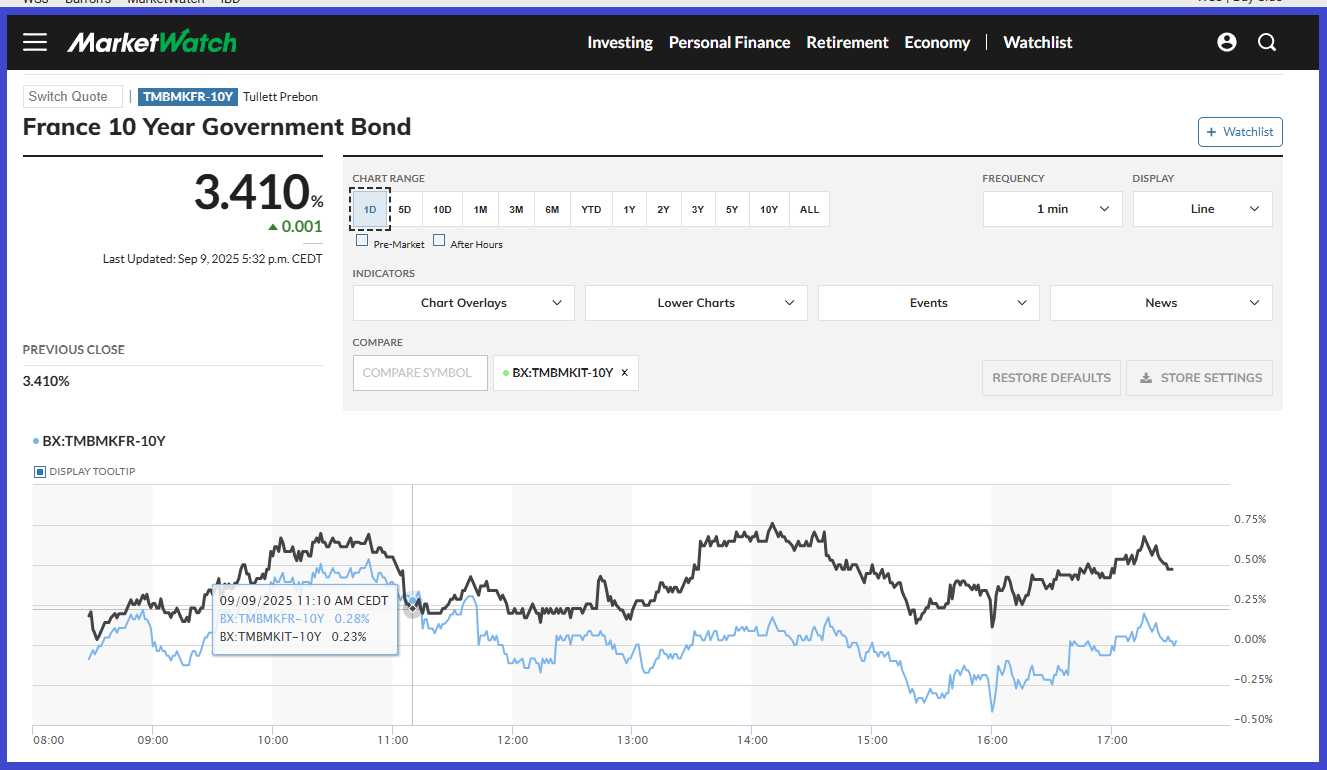Open the Watchlist link in navigation
The width and height of the screenshot is (1327, 770).
pos(1037,42)
